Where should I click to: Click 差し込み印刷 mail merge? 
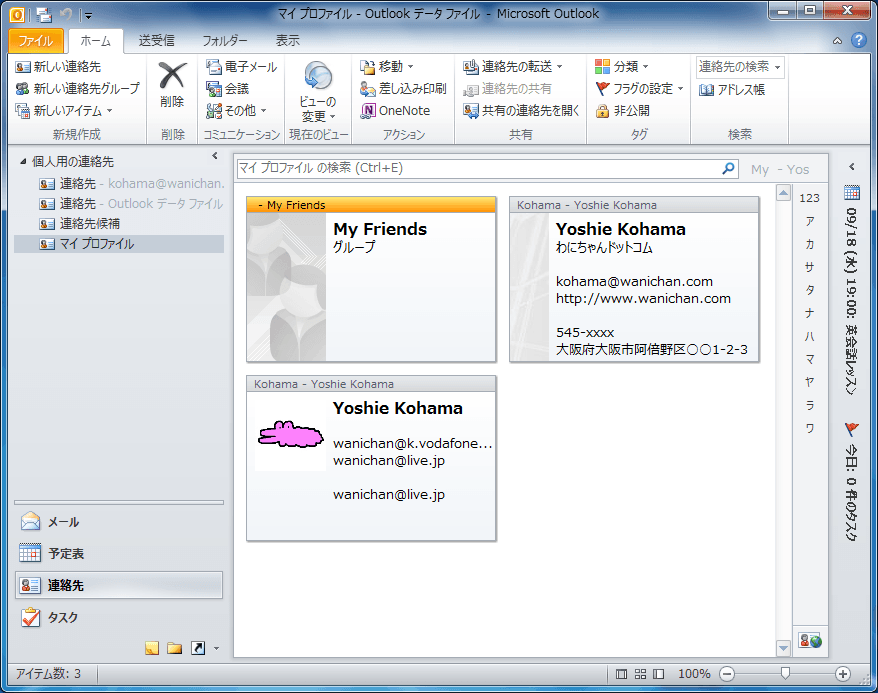403,88
